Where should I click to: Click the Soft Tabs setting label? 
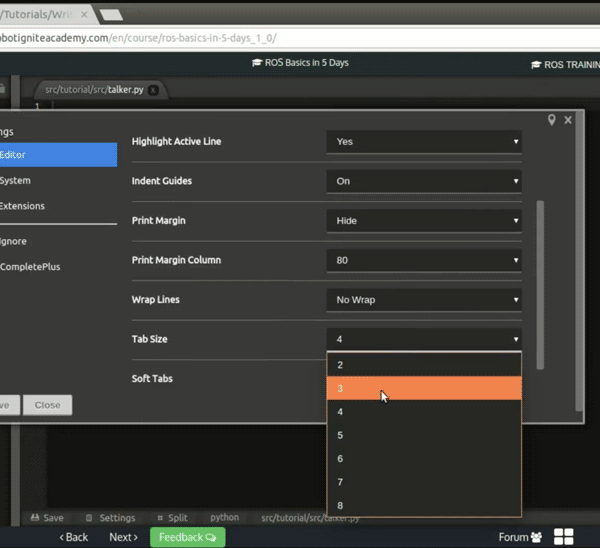[152, 378]
